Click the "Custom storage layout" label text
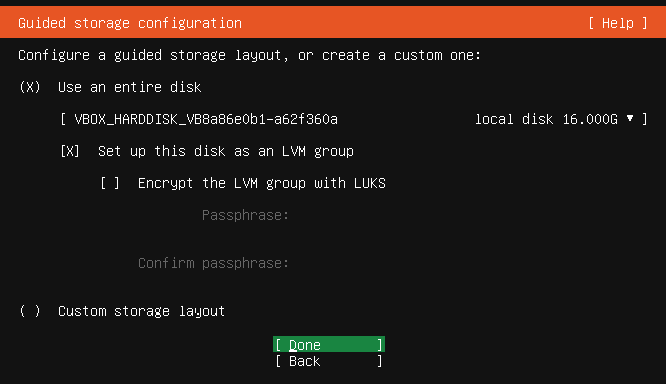 tap(141, 311)
